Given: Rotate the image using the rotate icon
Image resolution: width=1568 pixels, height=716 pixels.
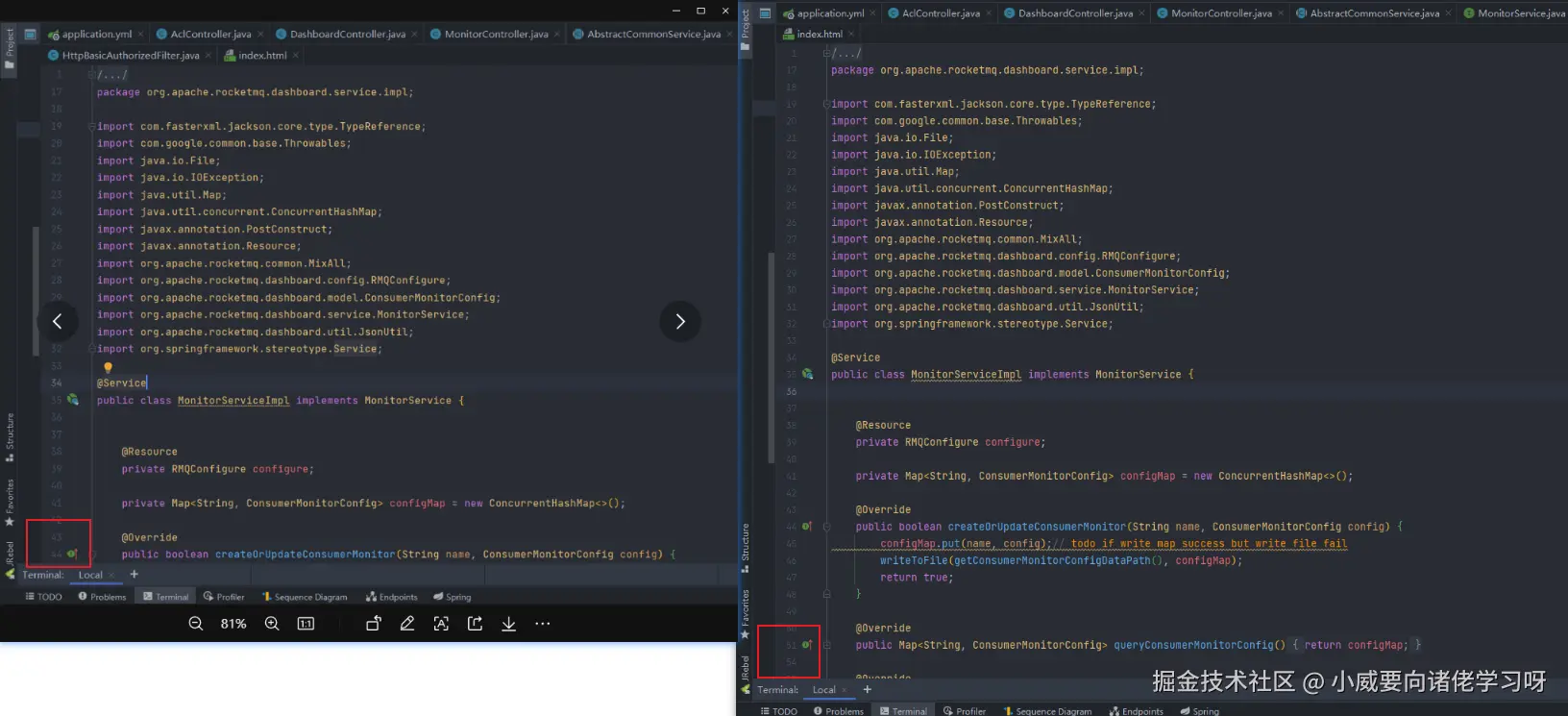Looking at the screenshot, I should tap(374, 624).
